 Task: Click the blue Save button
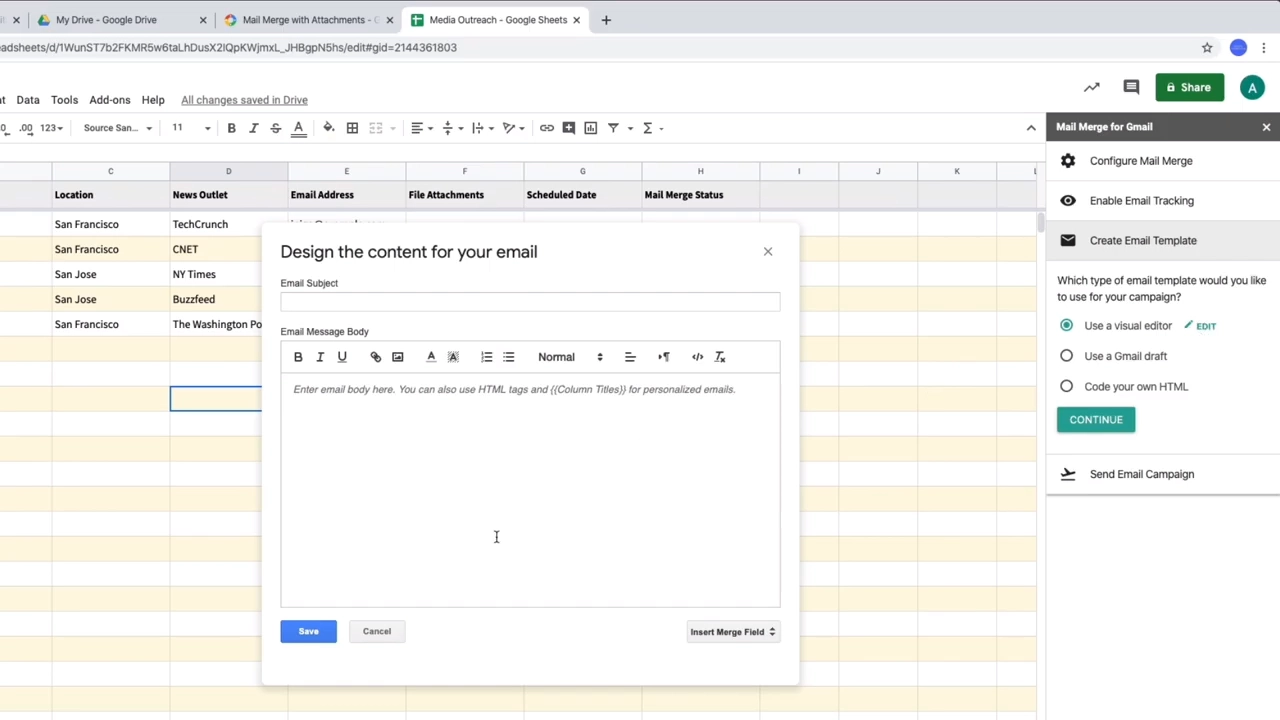(308, 631)
